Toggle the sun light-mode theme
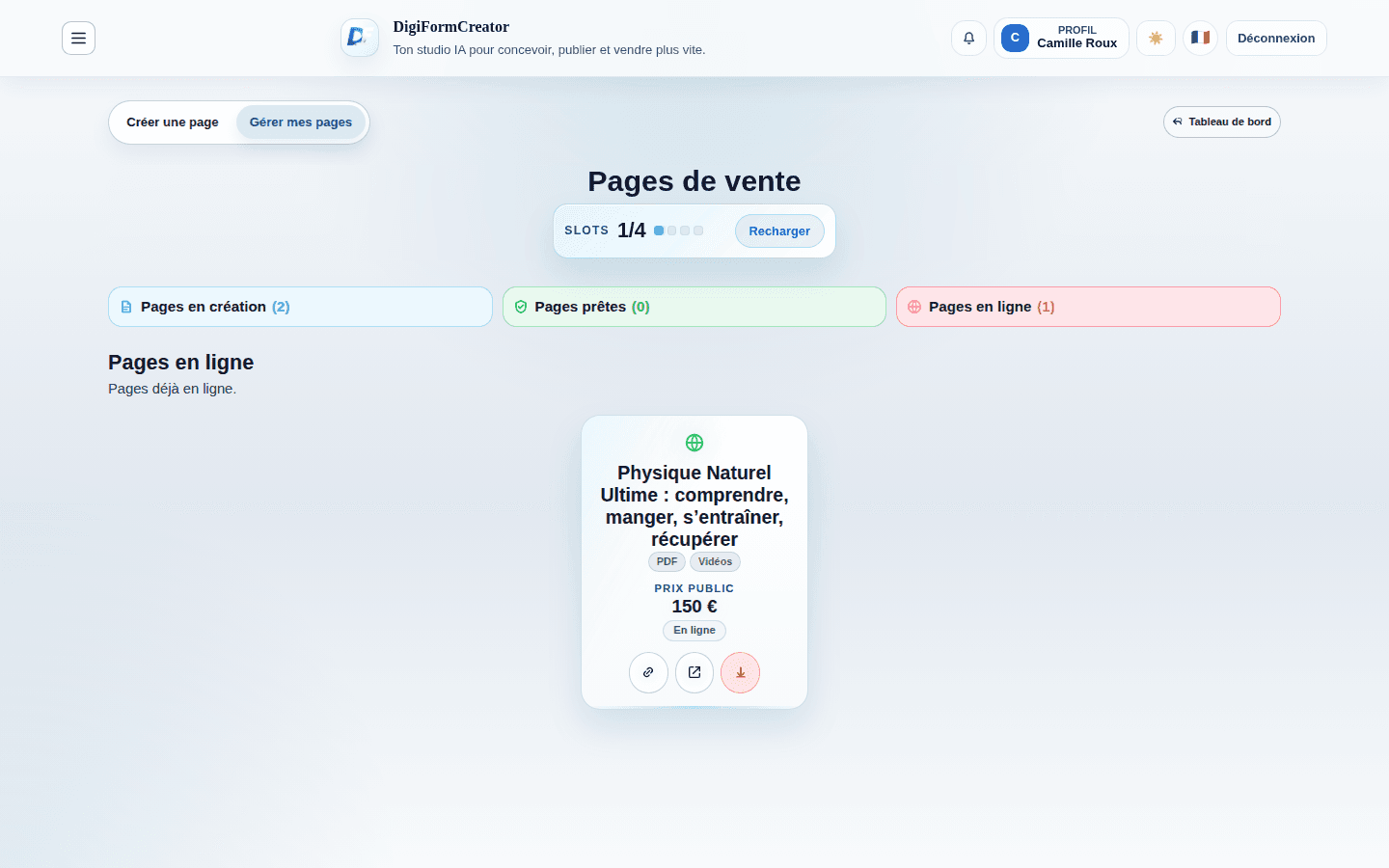This screenshot has height=868, width=1389. (1156, 39)
